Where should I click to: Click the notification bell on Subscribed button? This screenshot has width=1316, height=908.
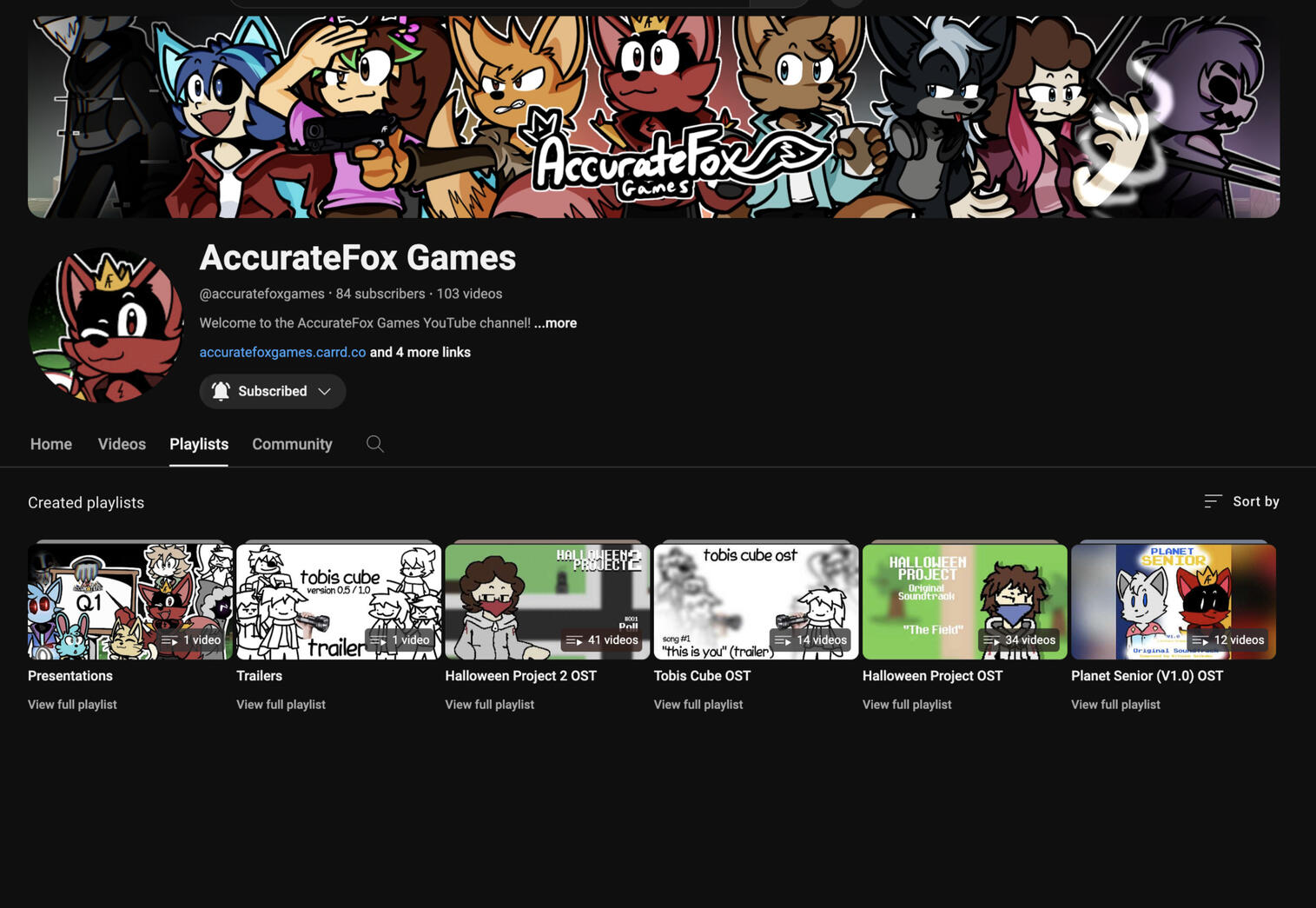[221, 391]
